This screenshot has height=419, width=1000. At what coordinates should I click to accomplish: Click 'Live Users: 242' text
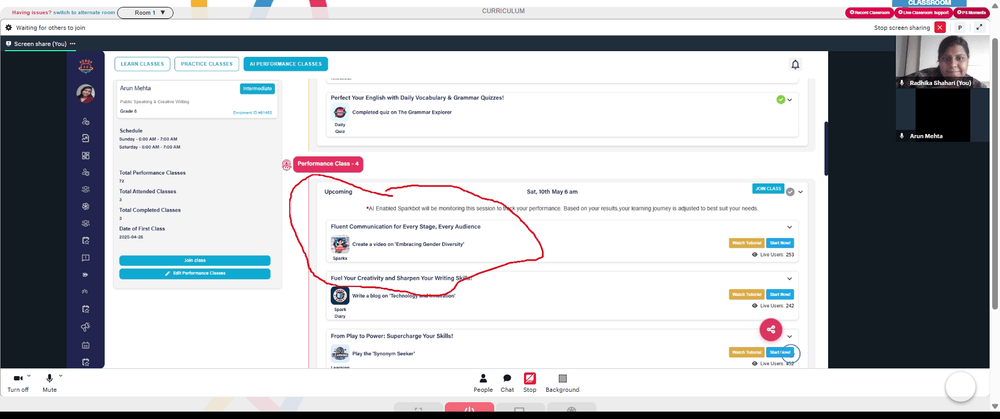point(777,306)
